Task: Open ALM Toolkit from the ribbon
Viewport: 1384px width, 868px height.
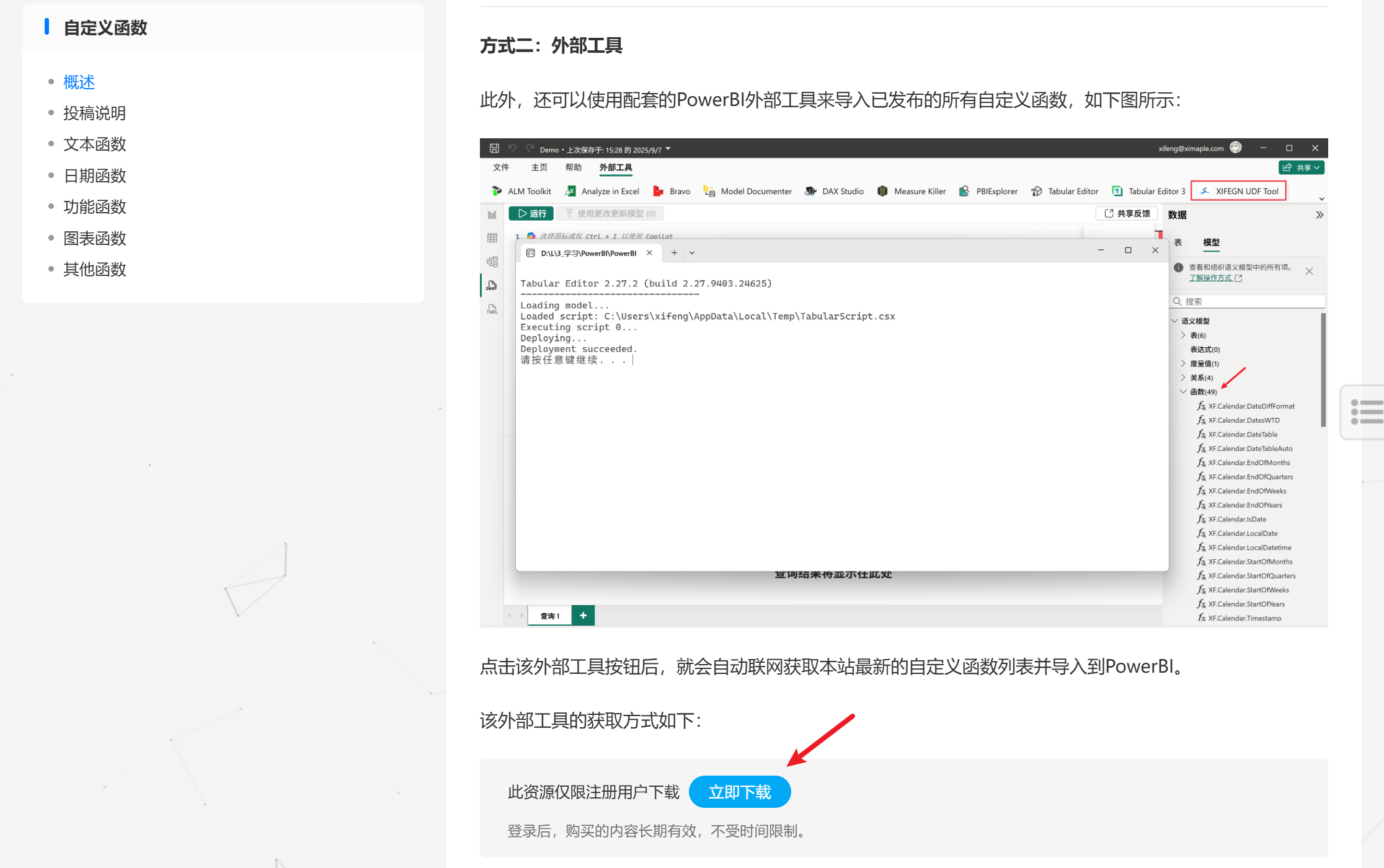Action: coord(497,191)
